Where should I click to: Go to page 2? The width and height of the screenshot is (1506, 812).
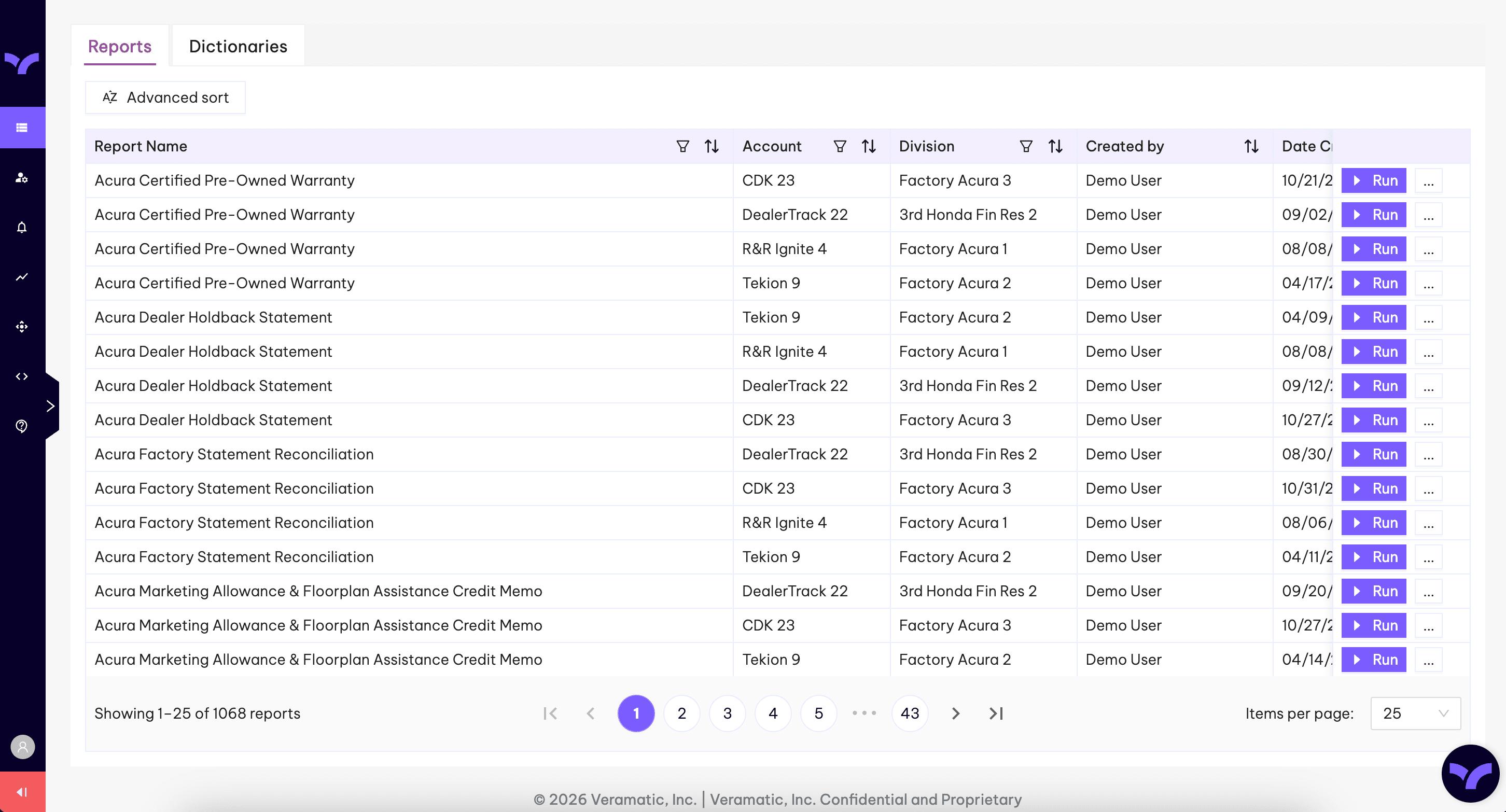click(x=681, y=713)
